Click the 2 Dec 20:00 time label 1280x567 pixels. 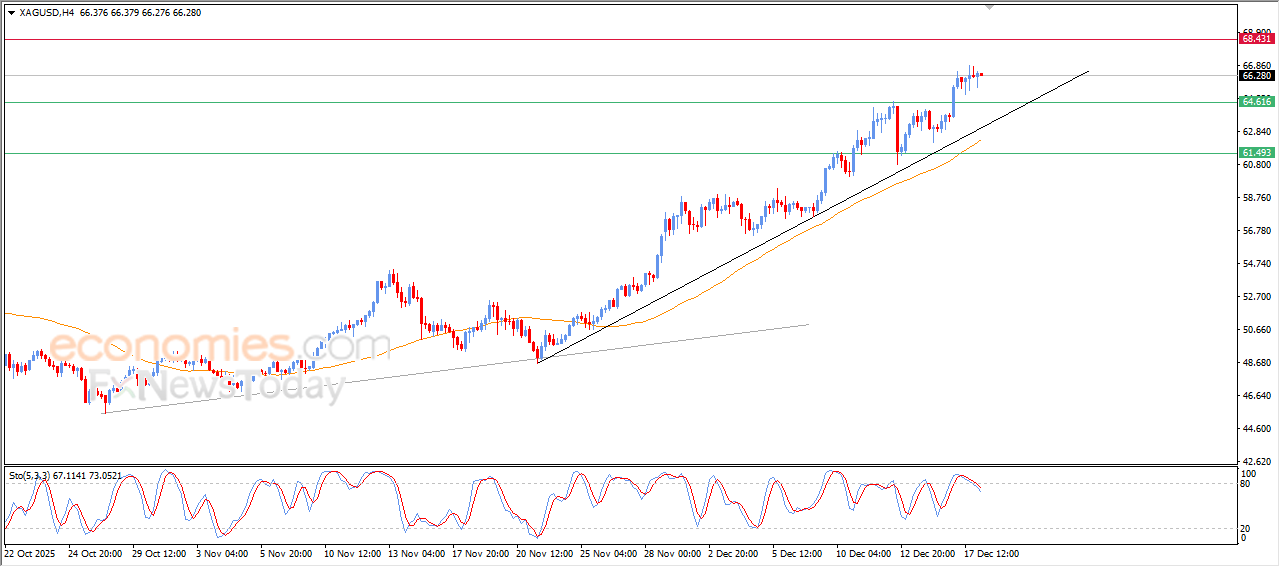[x=735, y=553]
